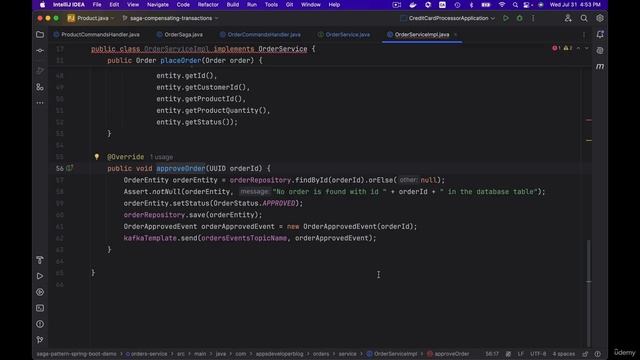Close the OrderServiceImpl.java tab
Viewport: 640px width, 360px height.
click(456, 35)
